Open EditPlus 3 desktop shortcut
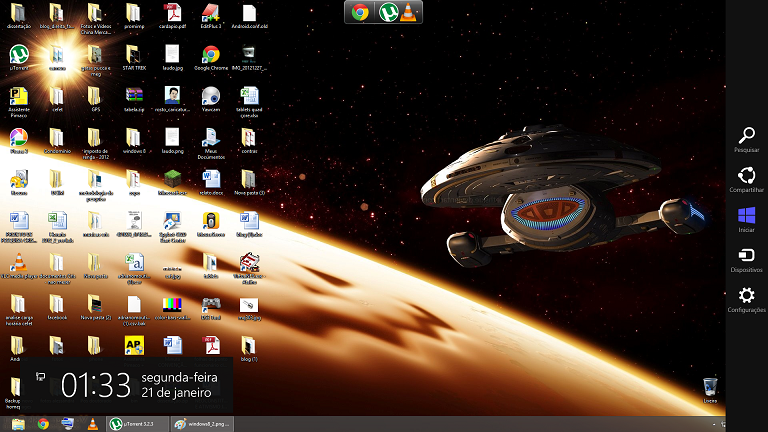Screen dimensions: 768x432 click(211, 16)
